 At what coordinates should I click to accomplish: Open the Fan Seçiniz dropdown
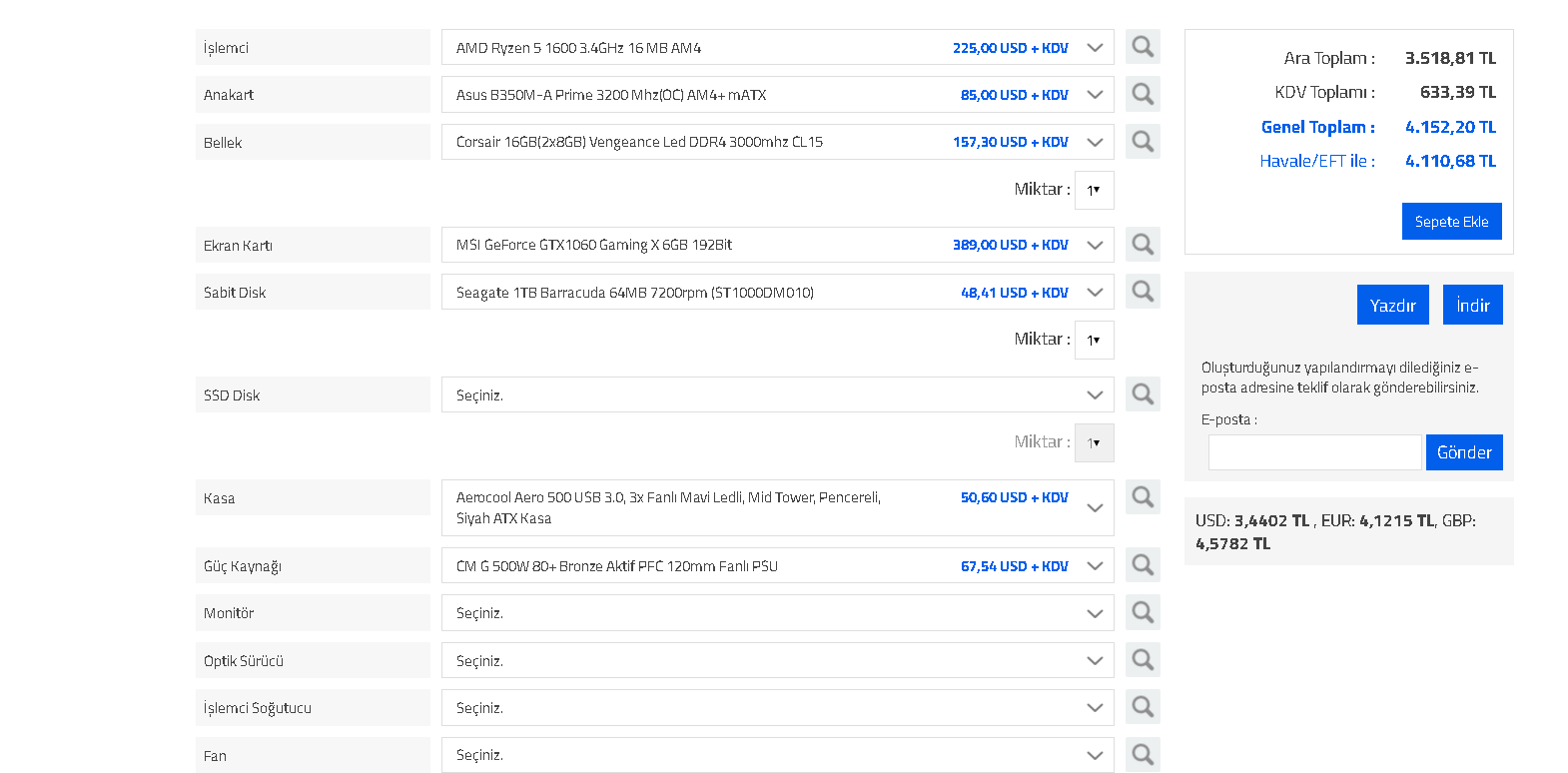(x=777, y=755)
